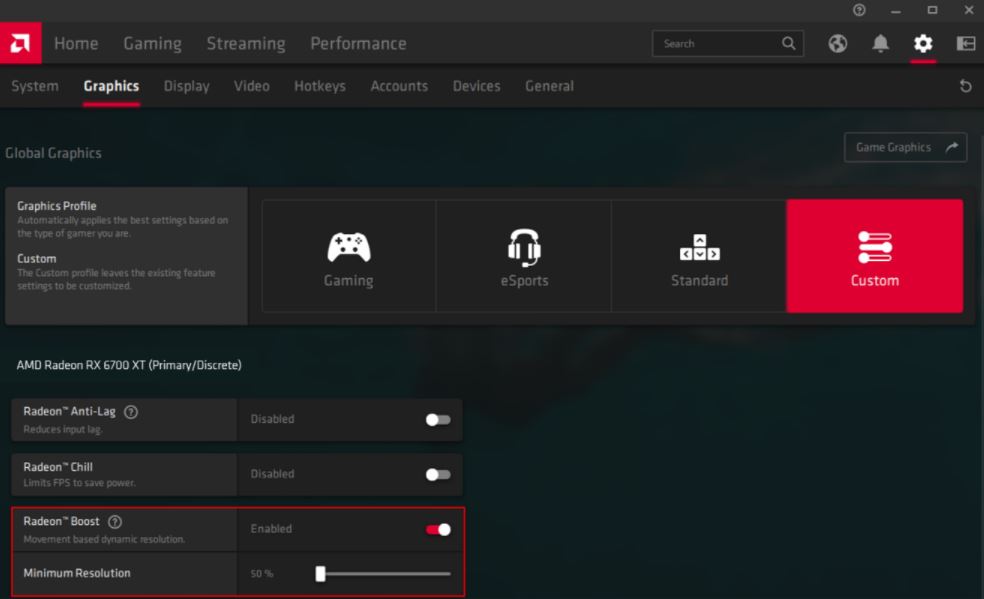
Task: Click the reset arrow icon
Action: point(965,86)
